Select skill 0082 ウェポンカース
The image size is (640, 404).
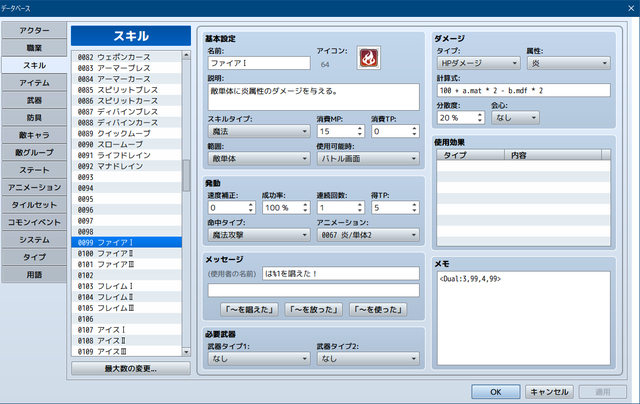click(127, 57)
